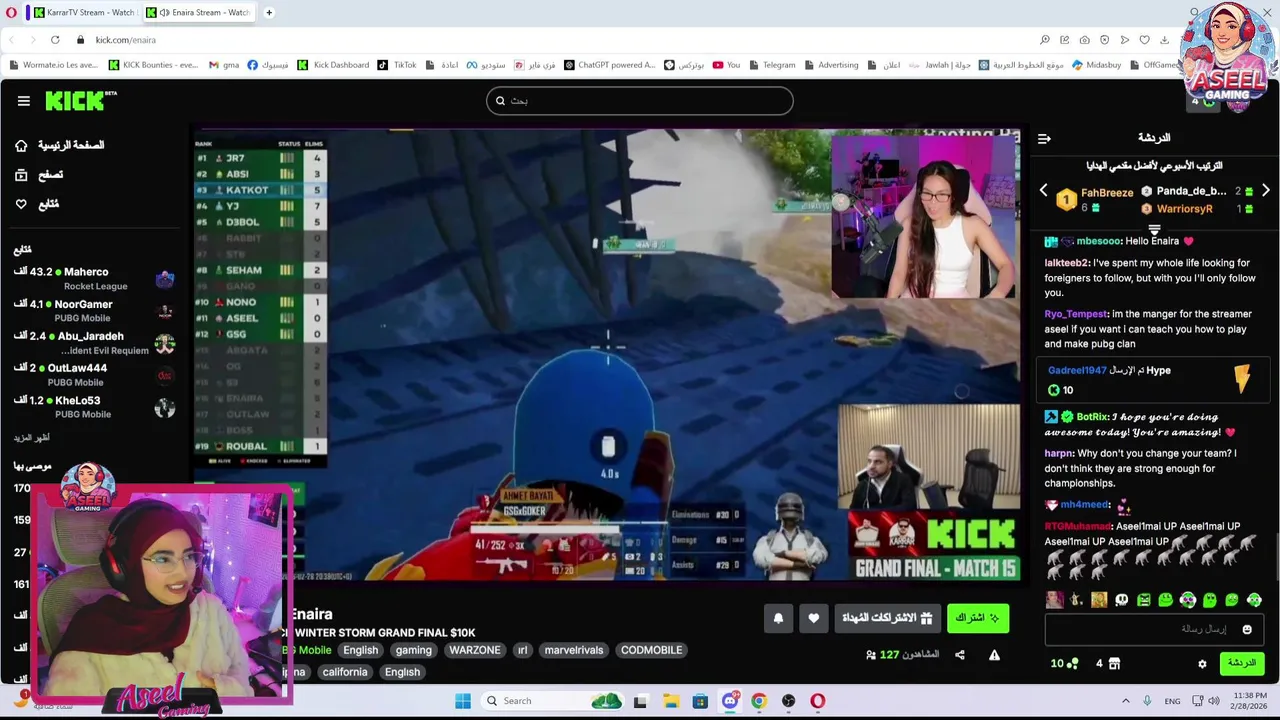
Task: Open the browser downloads icon
Action: (x=1165, y=40)
